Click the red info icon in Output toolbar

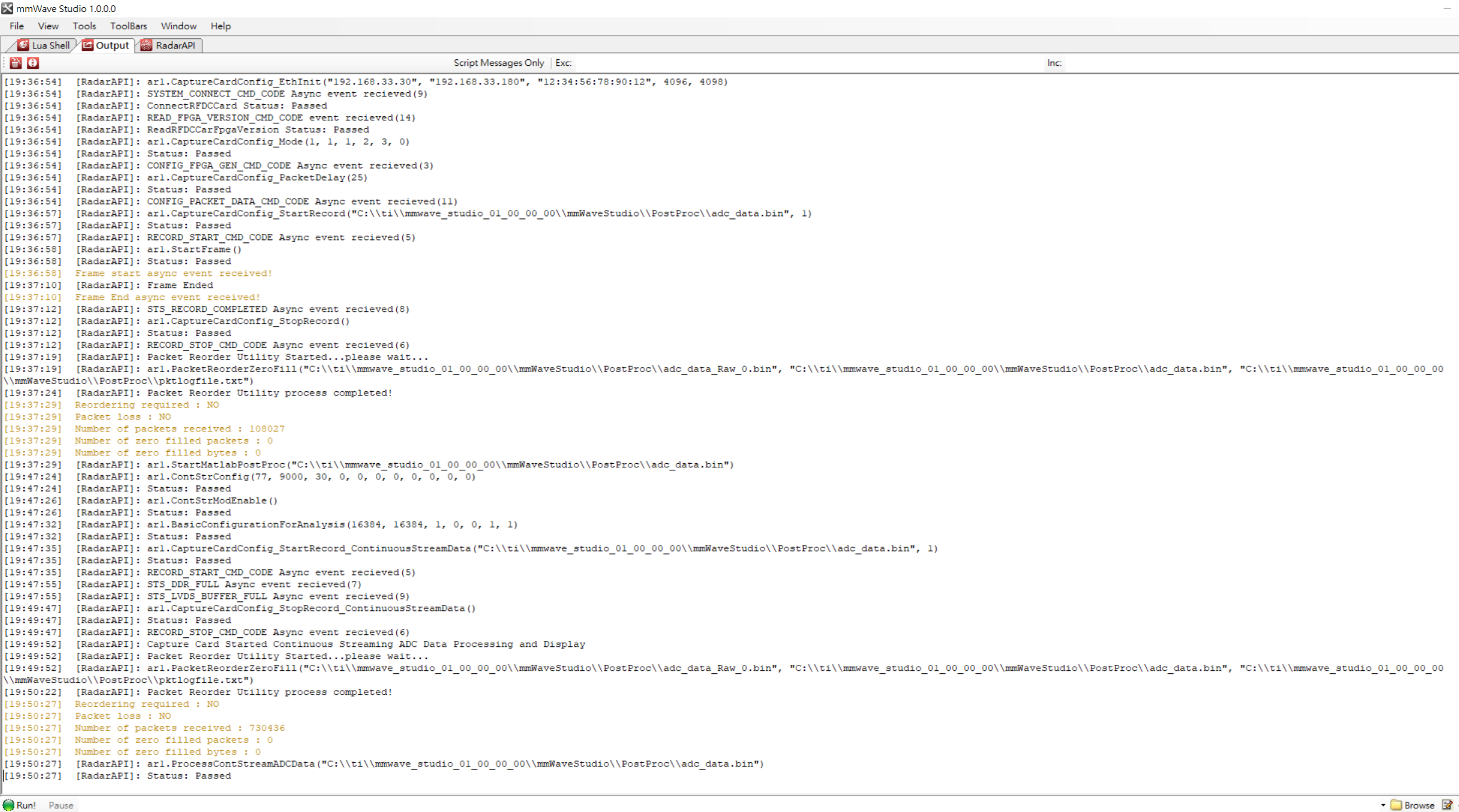point(33,63)
